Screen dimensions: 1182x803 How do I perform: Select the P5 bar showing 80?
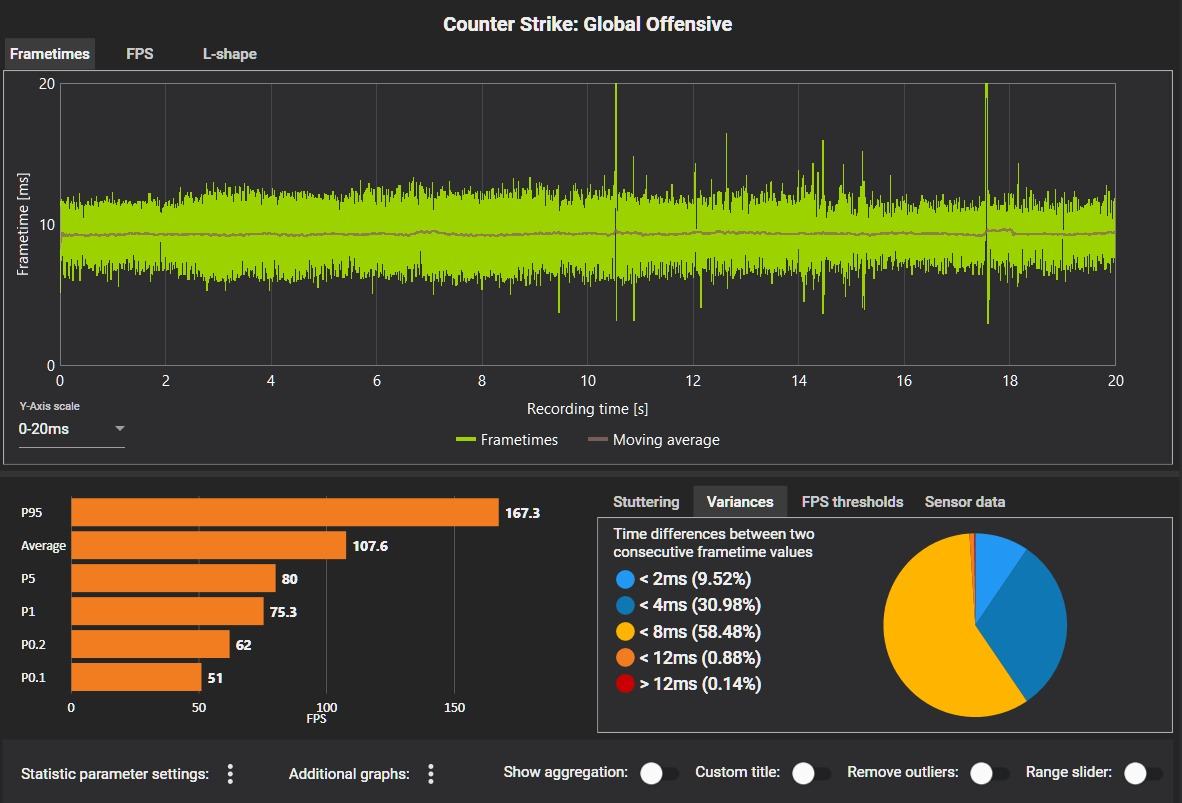click(173, 578)
